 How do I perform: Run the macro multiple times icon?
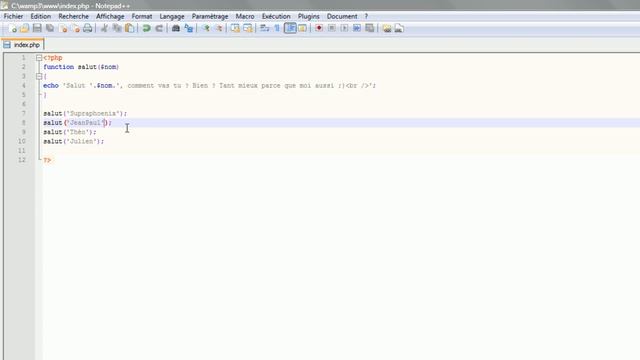pos(357,28)
